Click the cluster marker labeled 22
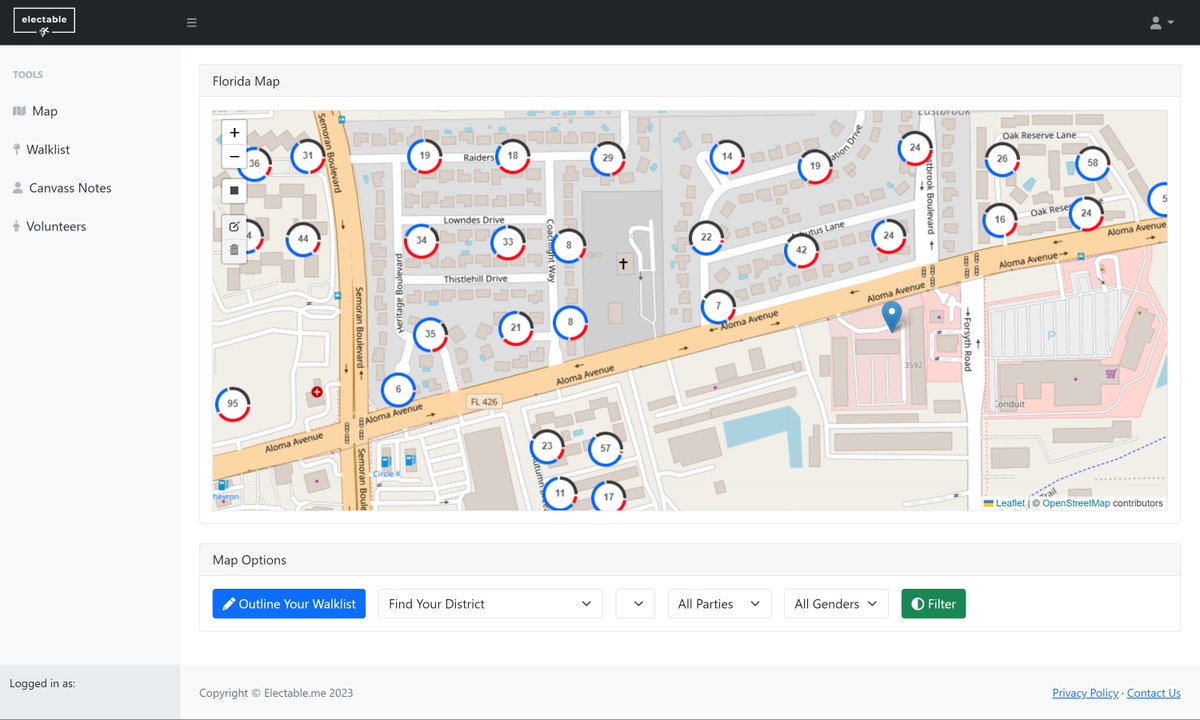Screen dimensions: 1200x720 pyautogui.click(x=706, y=238)
